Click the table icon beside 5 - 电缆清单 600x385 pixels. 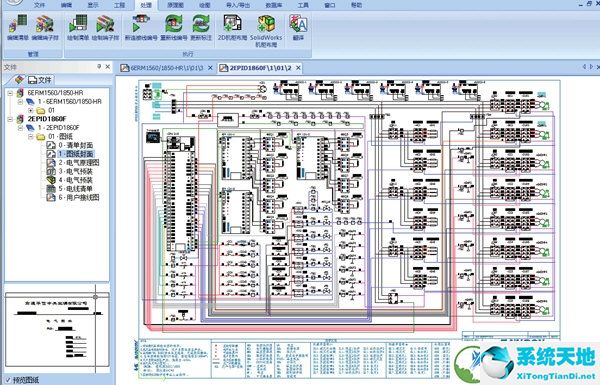pyautogui.click(x=51, y=189)
